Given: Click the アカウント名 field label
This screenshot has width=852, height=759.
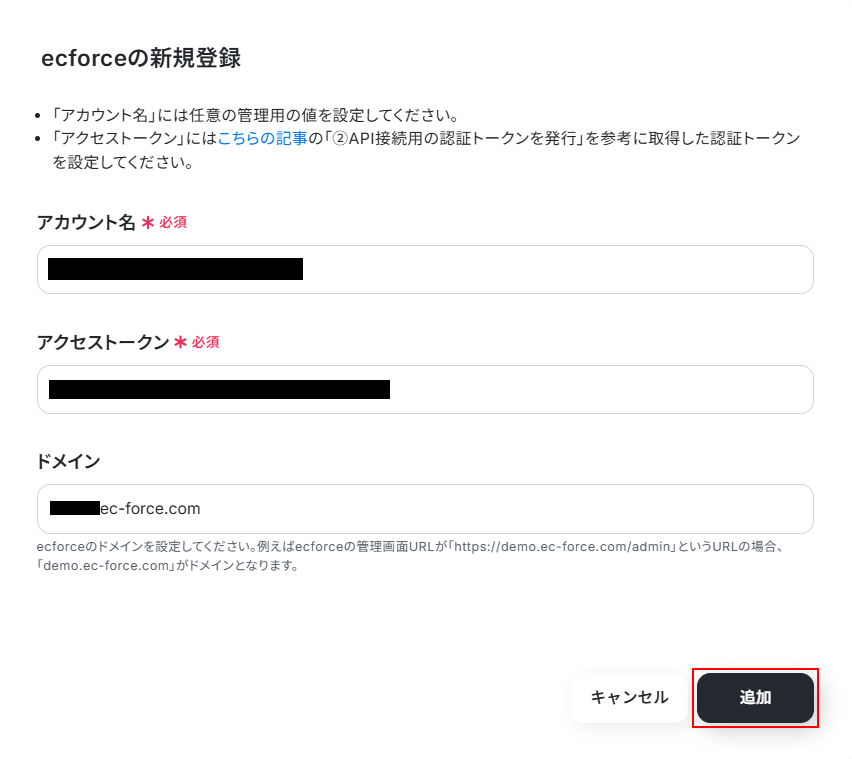Looking at the screenshot, I should coord(86,222).
